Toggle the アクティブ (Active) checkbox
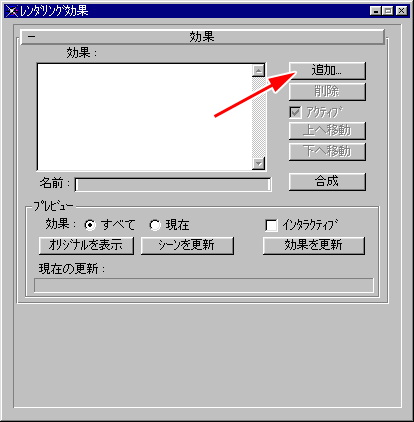The image size is (414, 422). point(295,112)
